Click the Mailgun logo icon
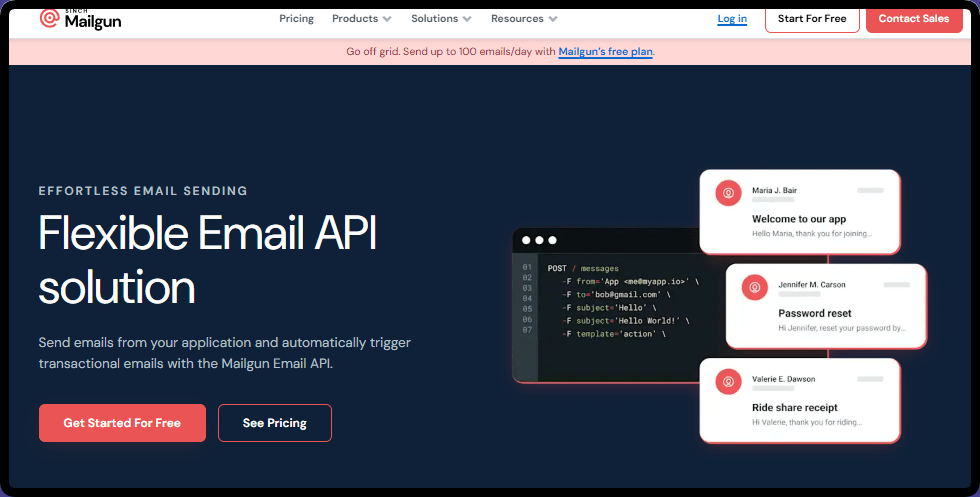Screen dimensions: 980x497 coord(49,18)
